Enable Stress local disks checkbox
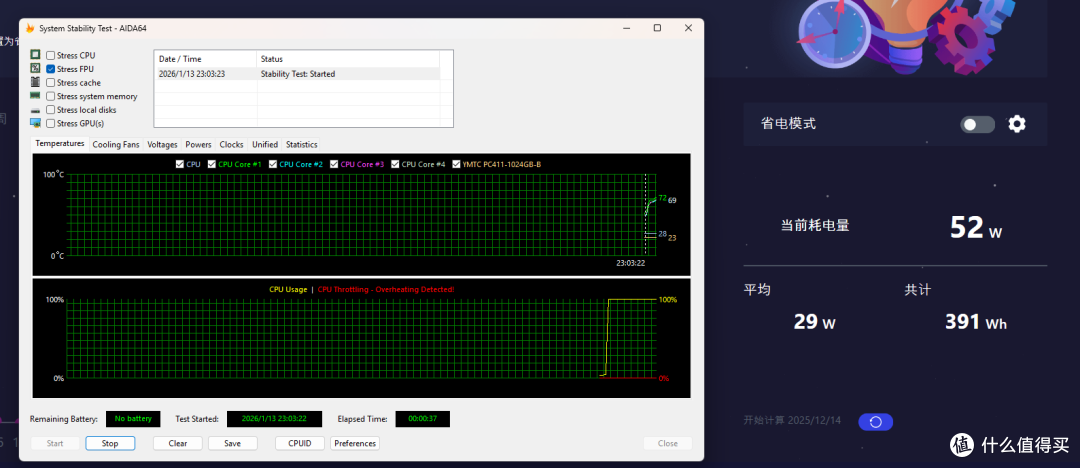 click(x=50, y=110)
